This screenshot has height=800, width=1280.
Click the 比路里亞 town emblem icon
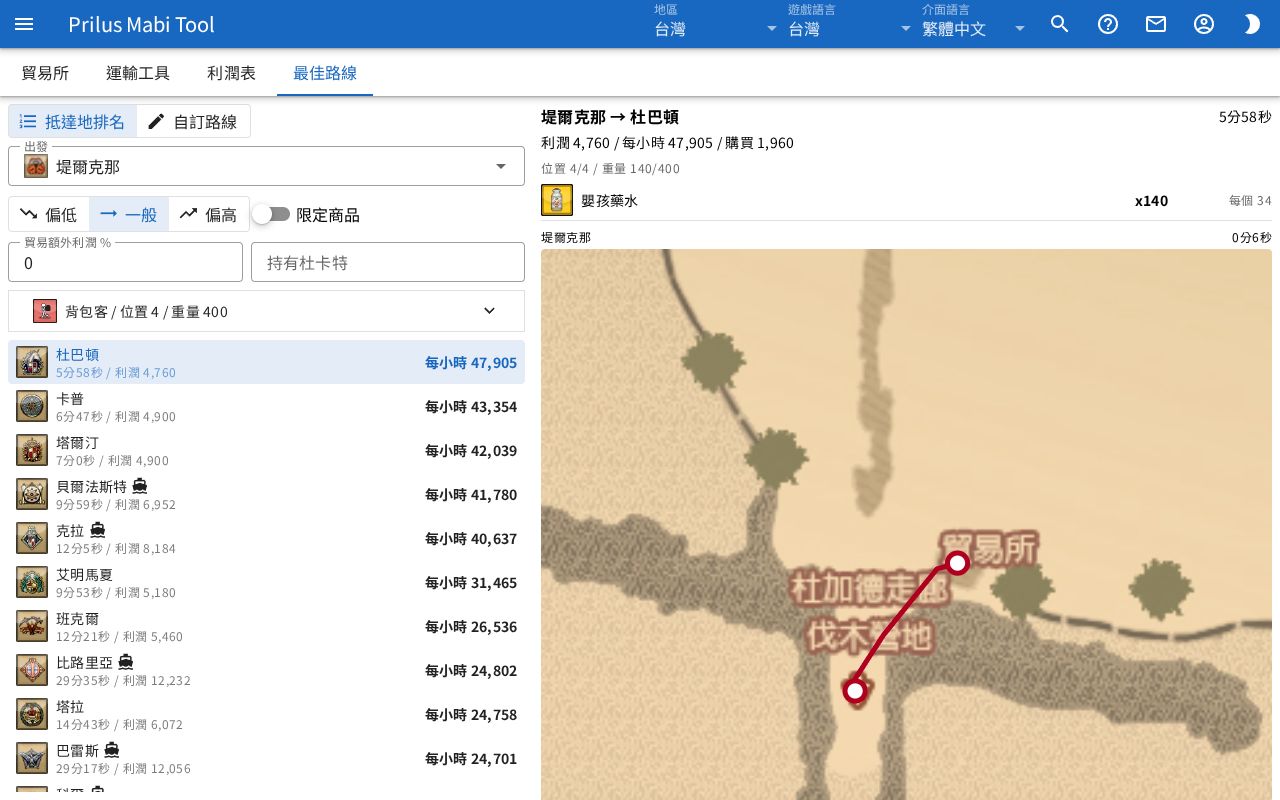32,670
